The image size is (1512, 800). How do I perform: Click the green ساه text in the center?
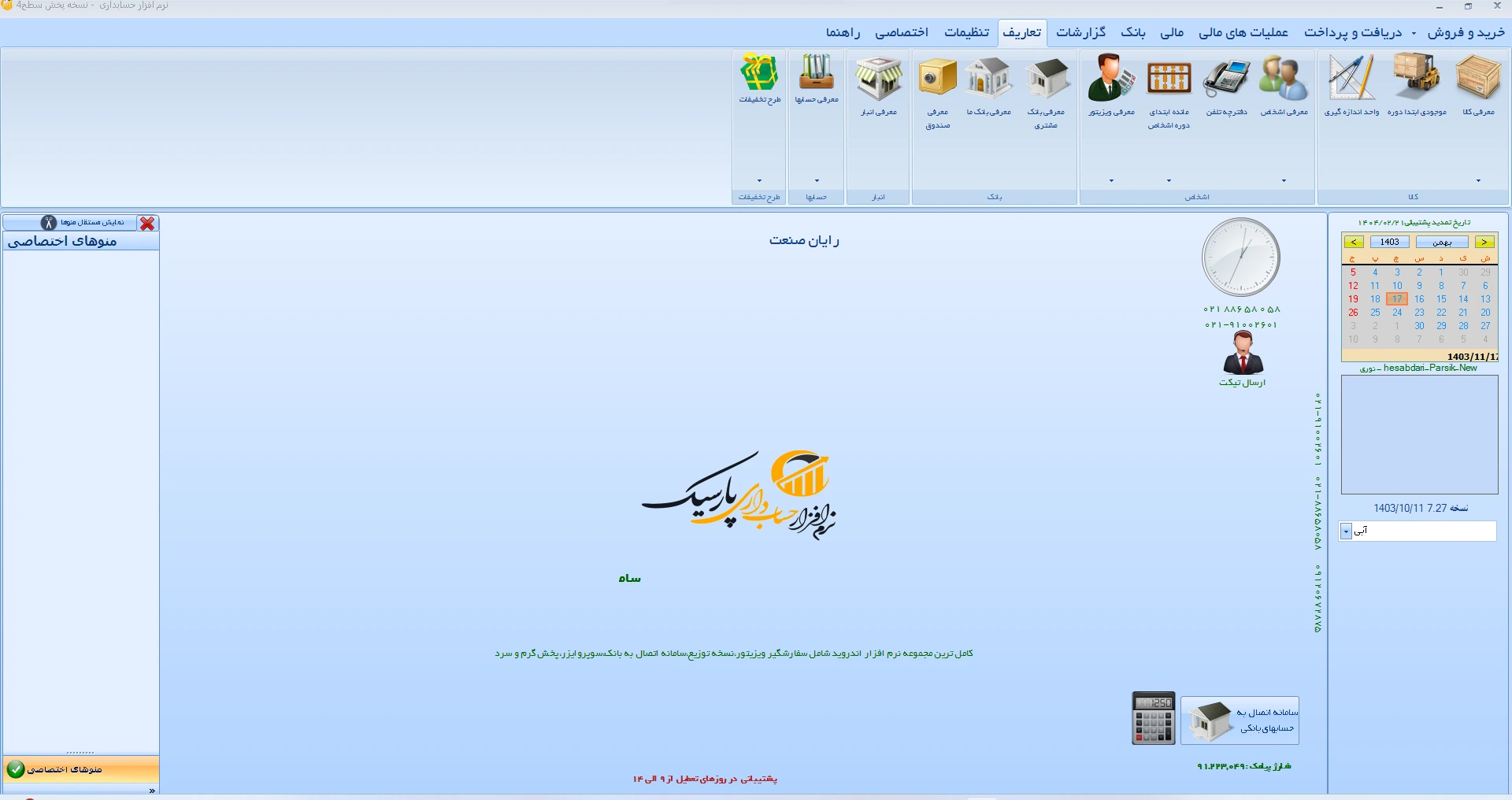point(629,579)
